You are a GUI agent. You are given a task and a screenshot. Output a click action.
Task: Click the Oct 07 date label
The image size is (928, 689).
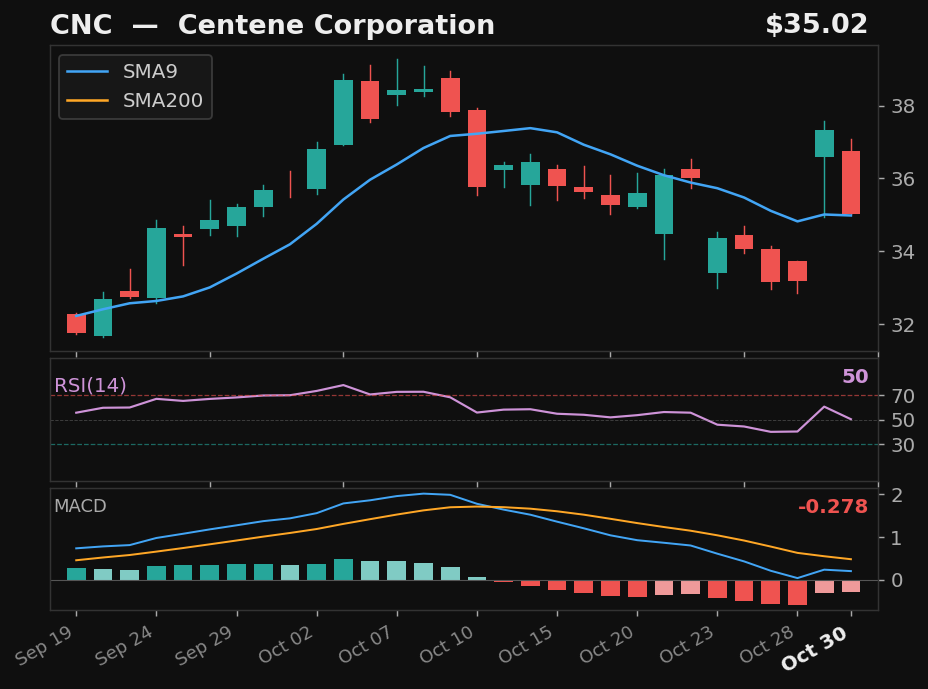366,644
